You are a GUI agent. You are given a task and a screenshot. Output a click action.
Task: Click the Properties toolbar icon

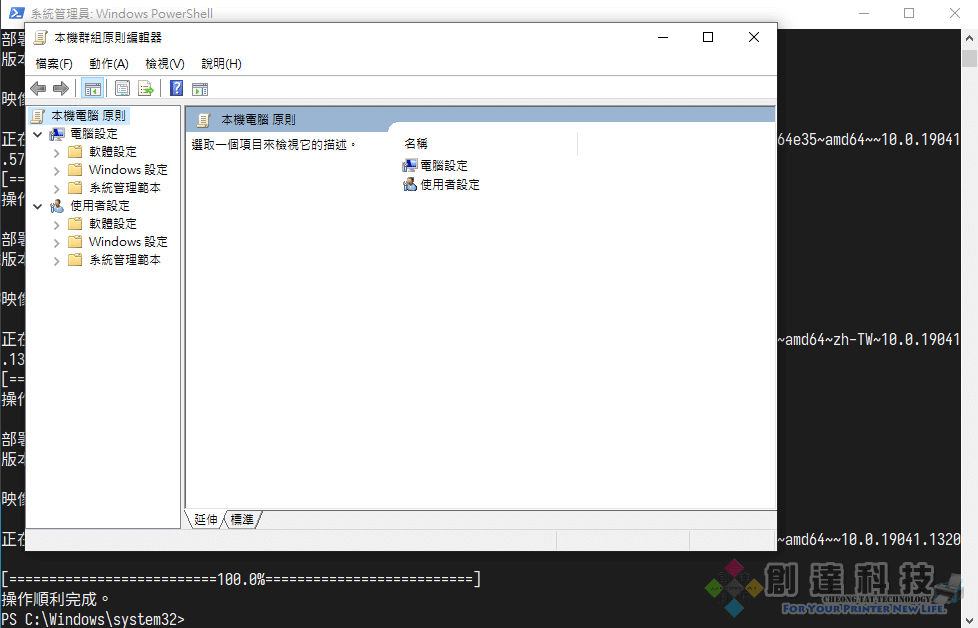coord(122,88)
